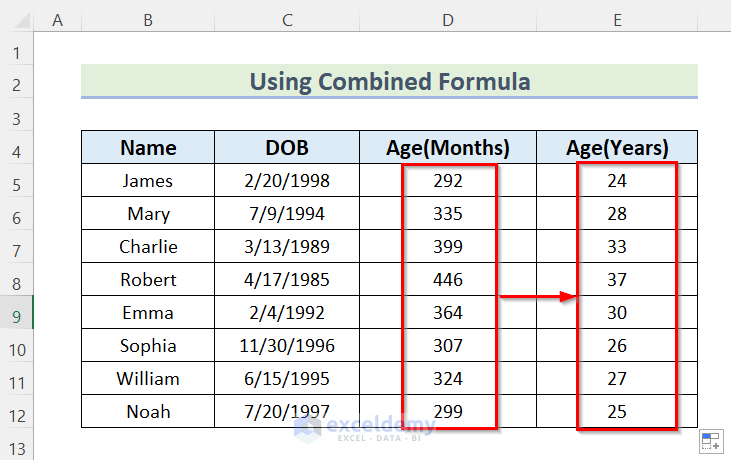Click the title cell "Using Combined Formula"

pyautogui.click(x=389, y=81)
